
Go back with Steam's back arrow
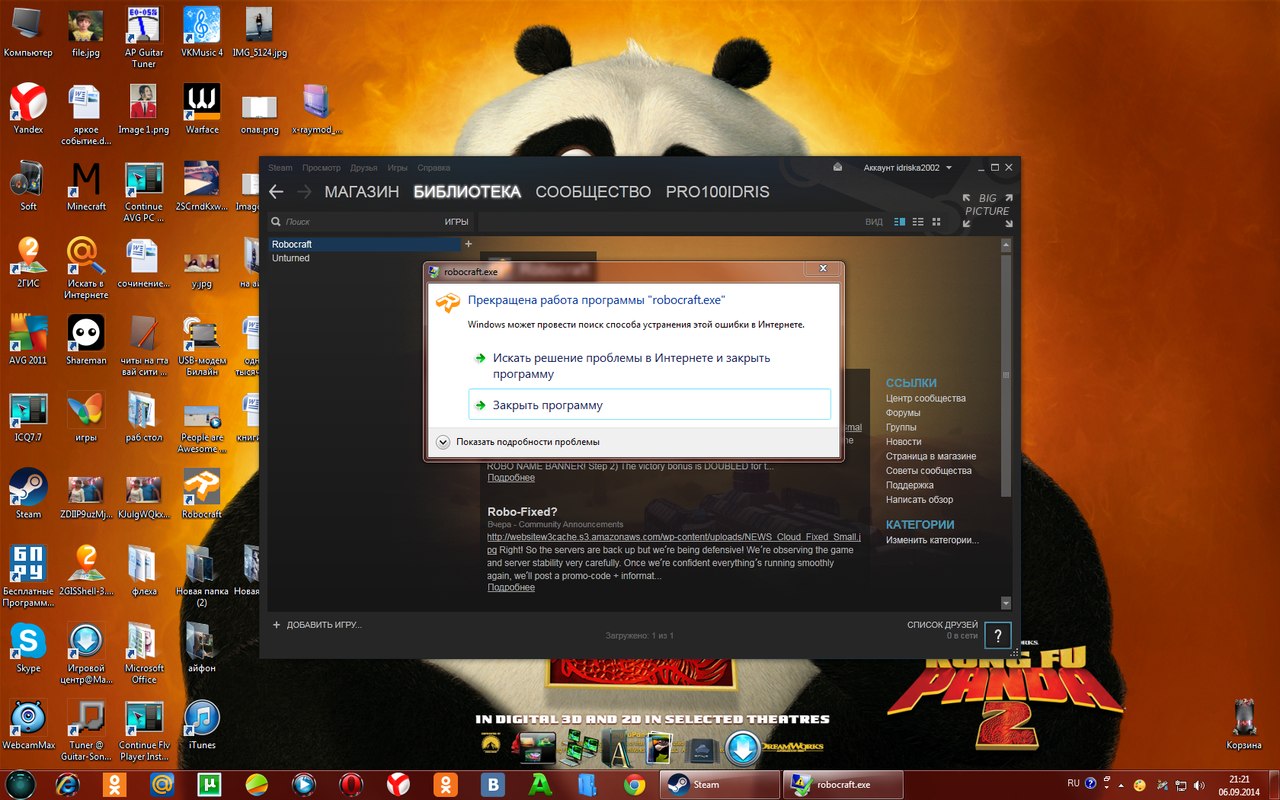[277, 192]
